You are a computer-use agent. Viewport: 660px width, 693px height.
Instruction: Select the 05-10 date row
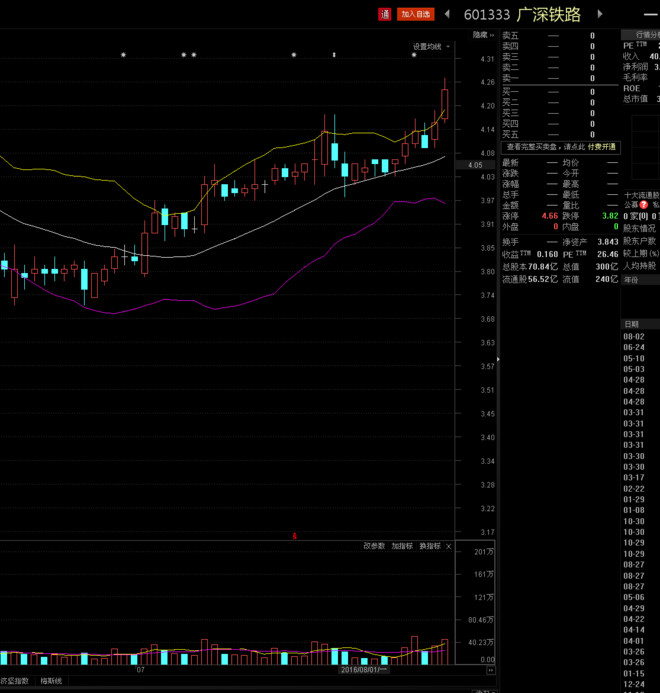coord(634,358)
